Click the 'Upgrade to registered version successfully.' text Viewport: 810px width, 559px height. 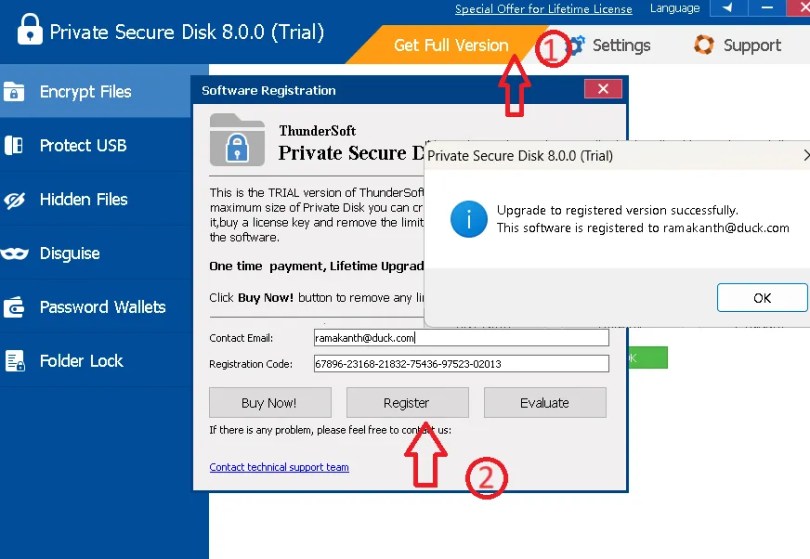pos(617,210)
